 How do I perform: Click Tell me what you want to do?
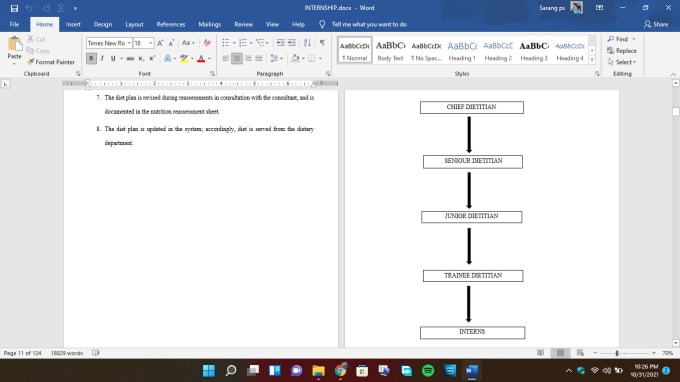369,24
